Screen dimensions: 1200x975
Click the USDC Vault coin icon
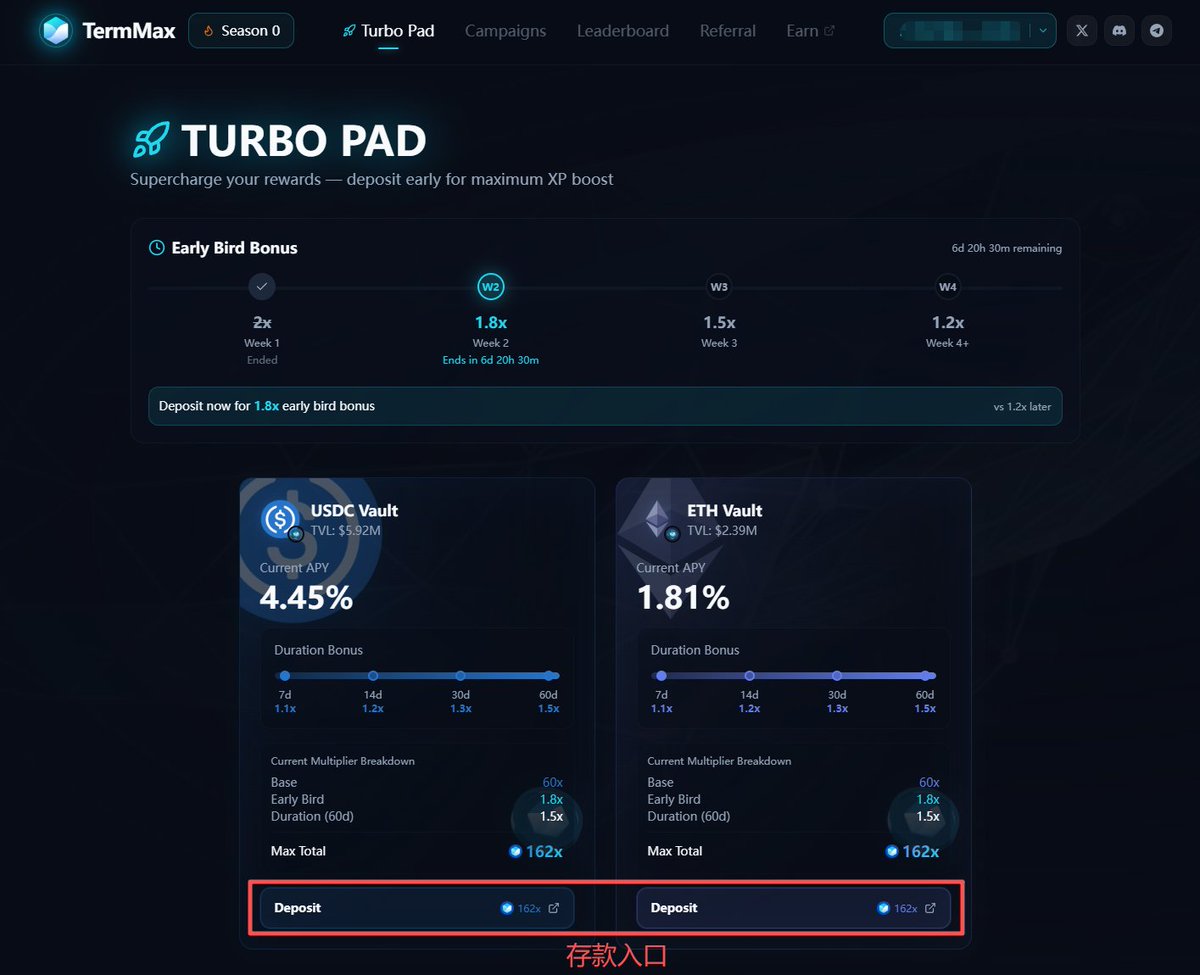click(279, 519)
